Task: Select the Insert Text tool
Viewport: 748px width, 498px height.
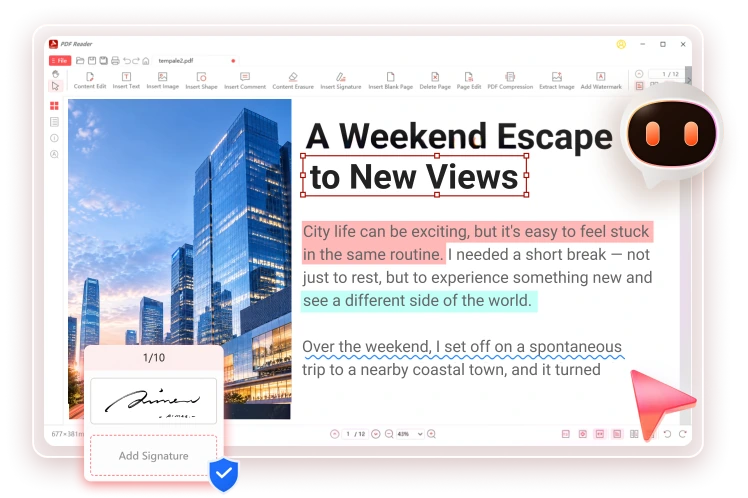Action: [126, 81]
